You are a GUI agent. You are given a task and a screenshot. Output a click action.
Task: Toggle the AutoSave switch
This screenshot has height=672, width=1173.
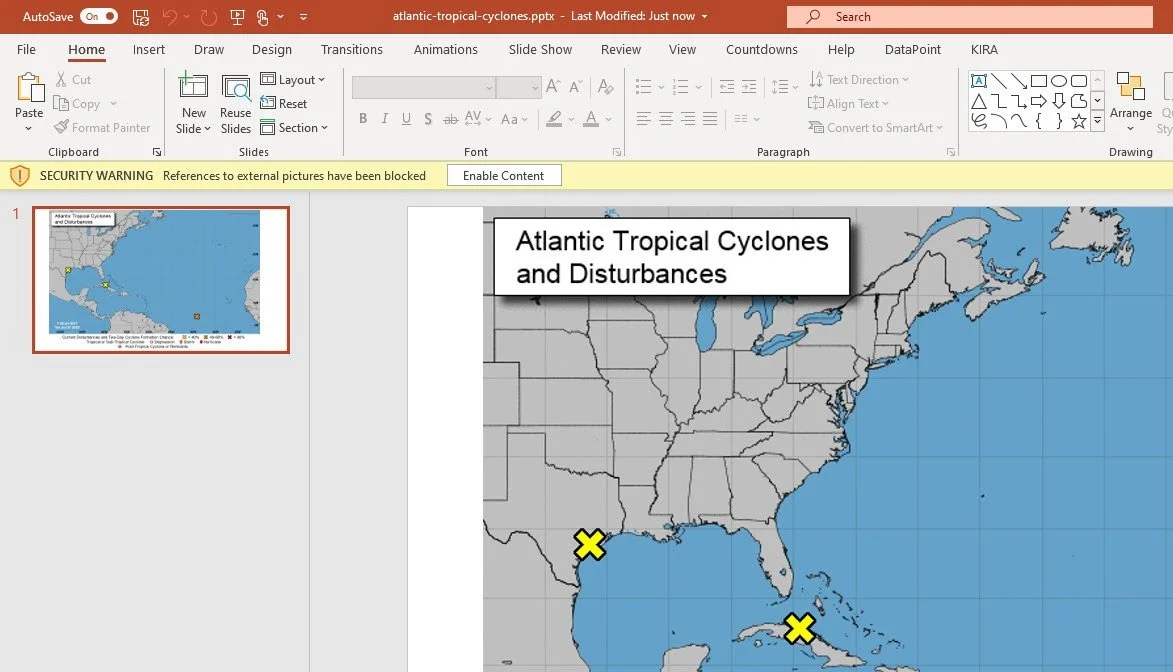(99, 16)
